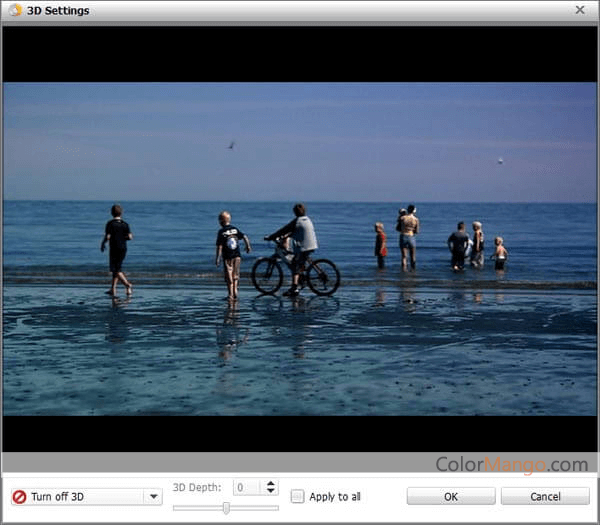The width and height of the screenshot is (600, 525).
Task: Expand the 3D mode dropdown arrow
Action: tap(153, 496)
